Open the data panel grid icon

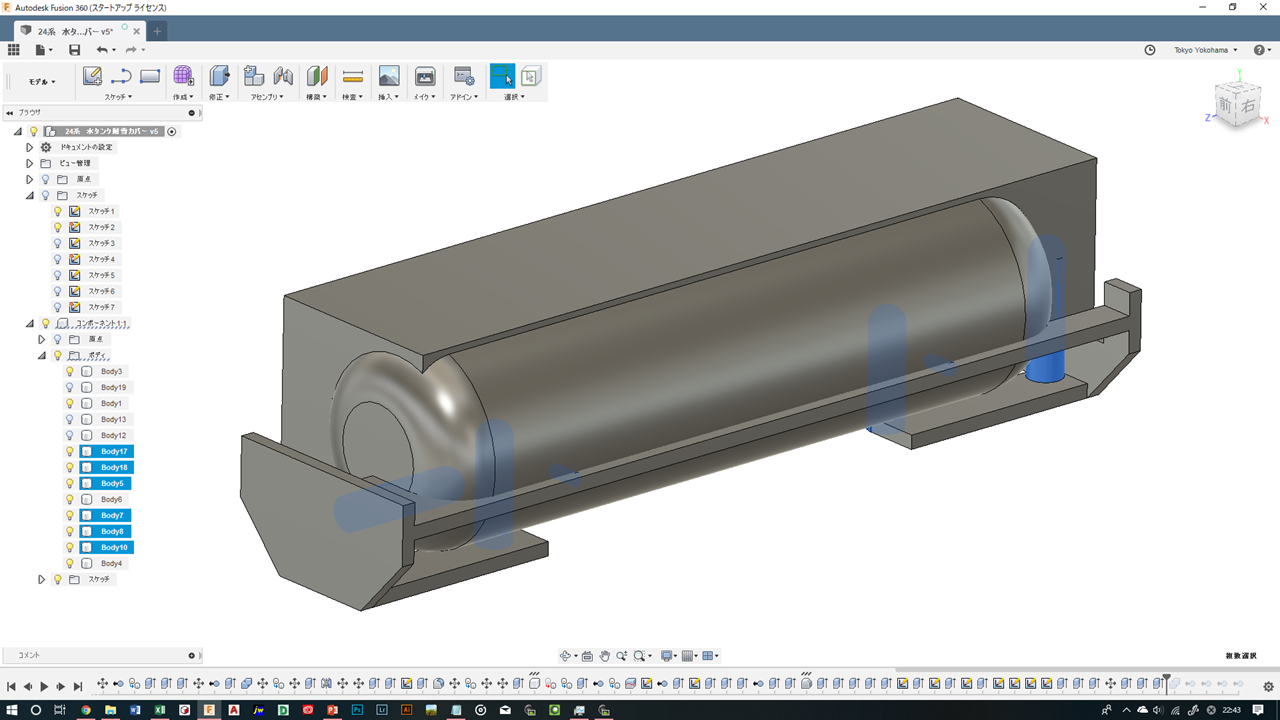14,50
